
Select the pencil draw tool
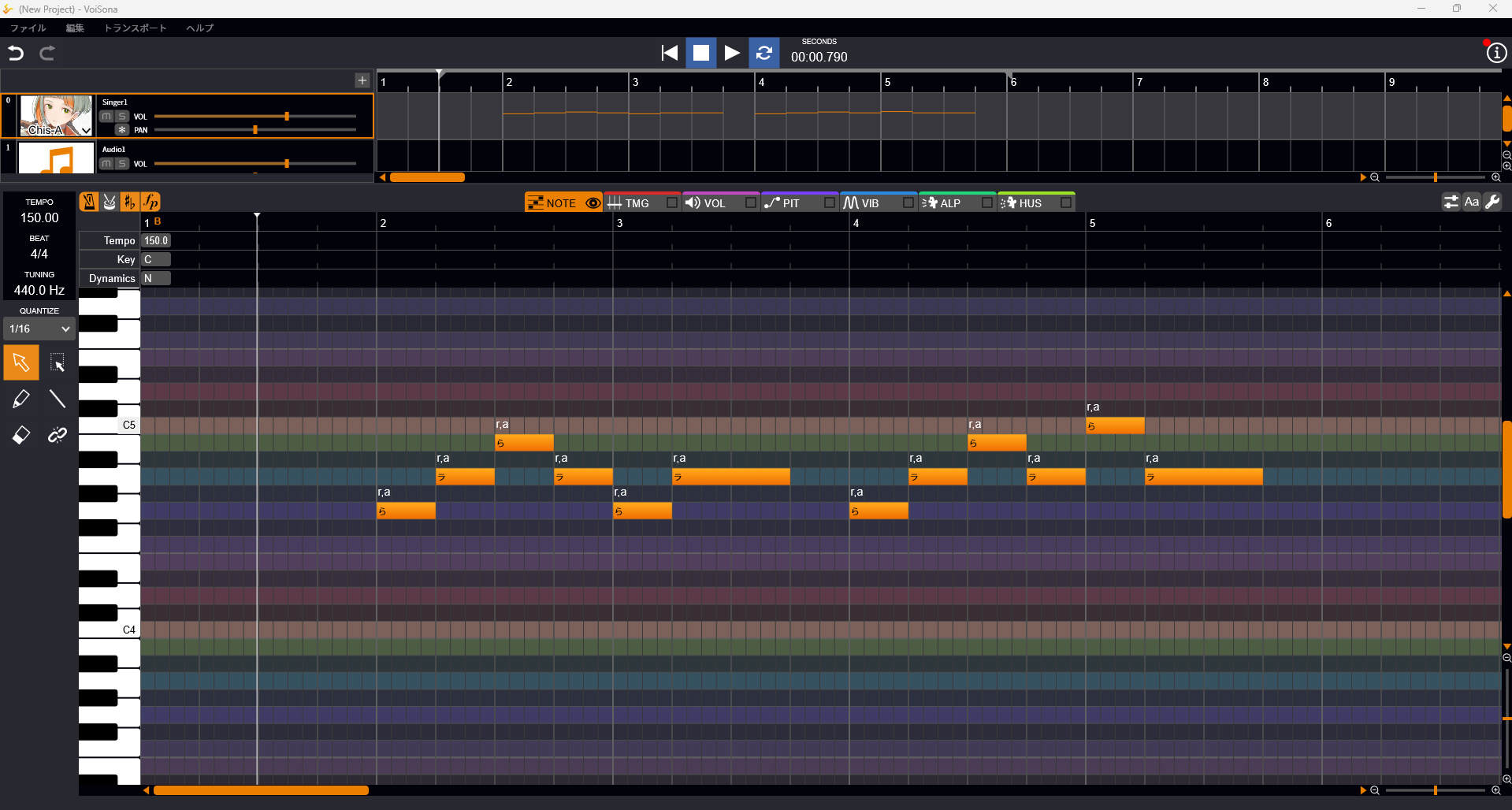coord(21,399)
